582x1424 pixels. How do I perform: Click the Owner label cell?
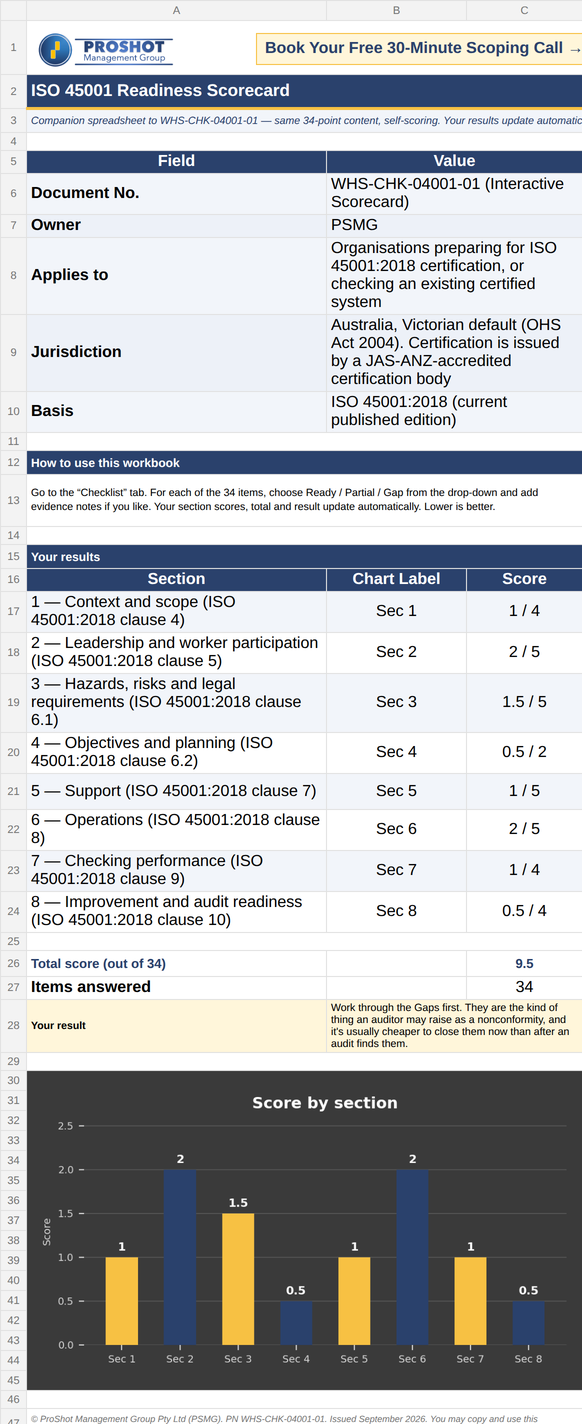[176, 225]
